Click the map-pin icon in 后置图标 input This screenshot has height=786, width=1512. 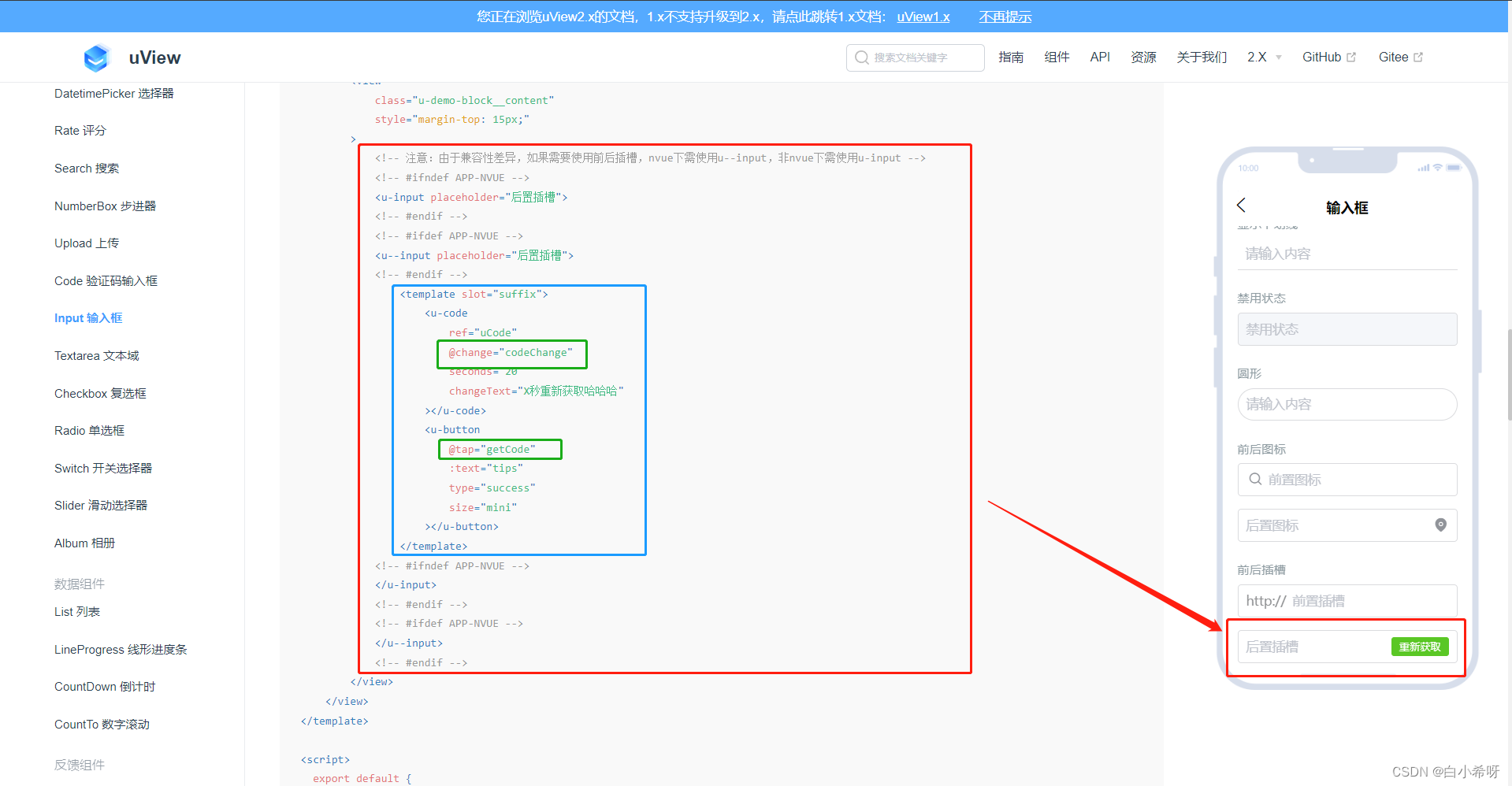(x=1441, y=525)
